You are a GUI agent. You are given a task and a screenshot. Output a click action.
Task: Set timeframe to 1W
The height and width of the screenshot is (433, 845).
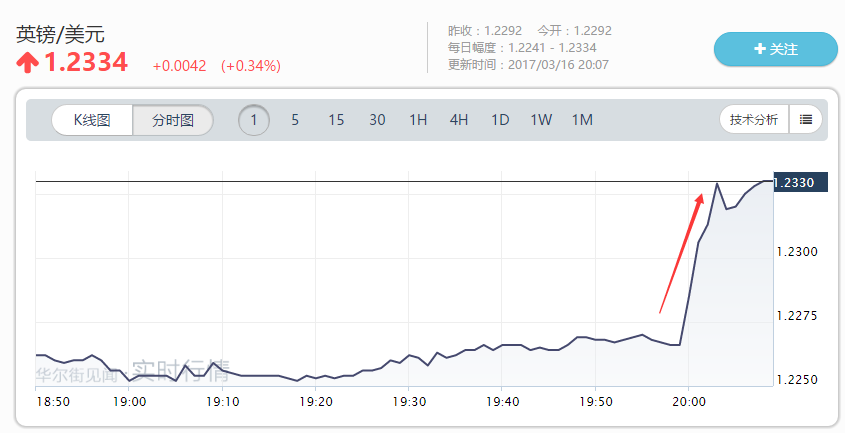tap(541, 120)
